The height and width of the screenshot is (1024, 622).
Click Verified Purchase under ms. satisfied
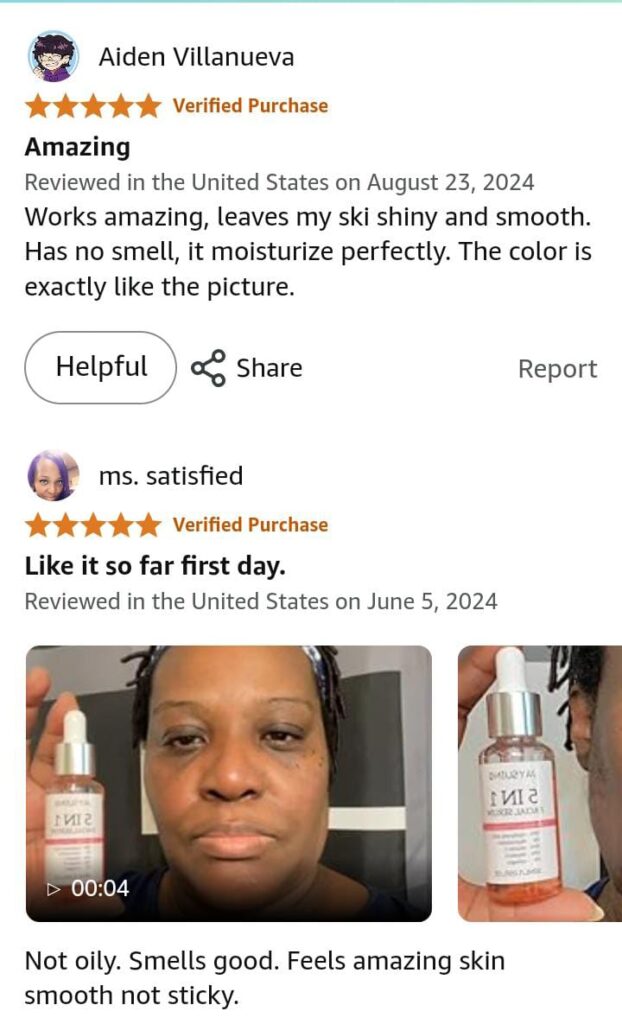[250, 525]
